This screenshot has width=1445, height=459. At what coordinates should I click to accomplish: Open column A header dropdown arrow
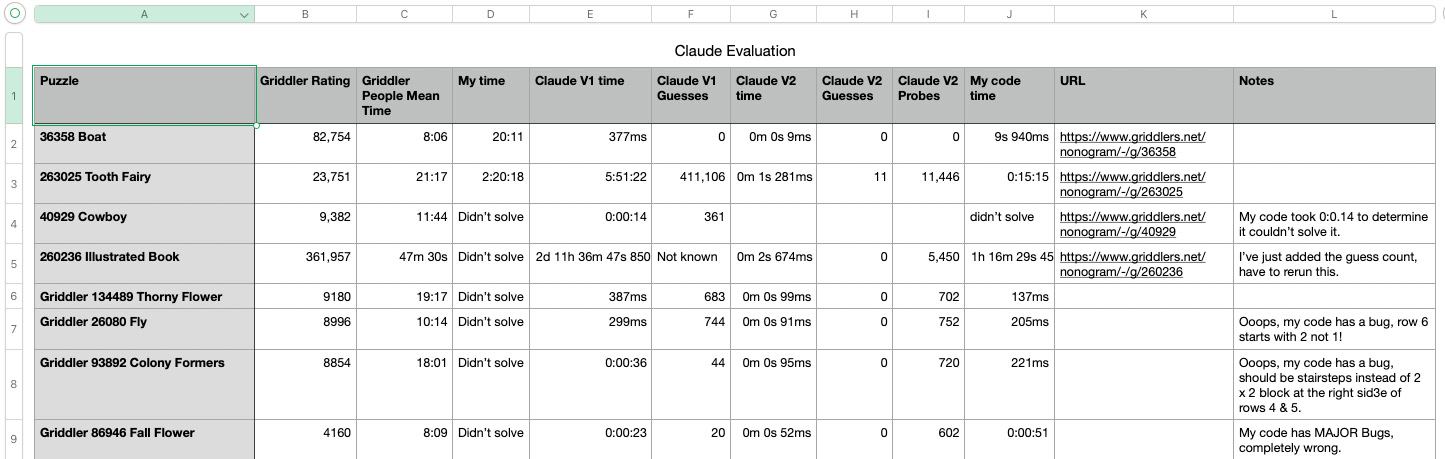[x=244, y=15]
